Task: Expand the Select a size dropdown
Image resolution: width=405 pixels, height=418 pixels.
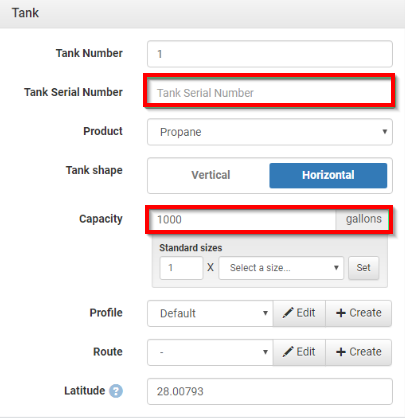Action: 281,268
